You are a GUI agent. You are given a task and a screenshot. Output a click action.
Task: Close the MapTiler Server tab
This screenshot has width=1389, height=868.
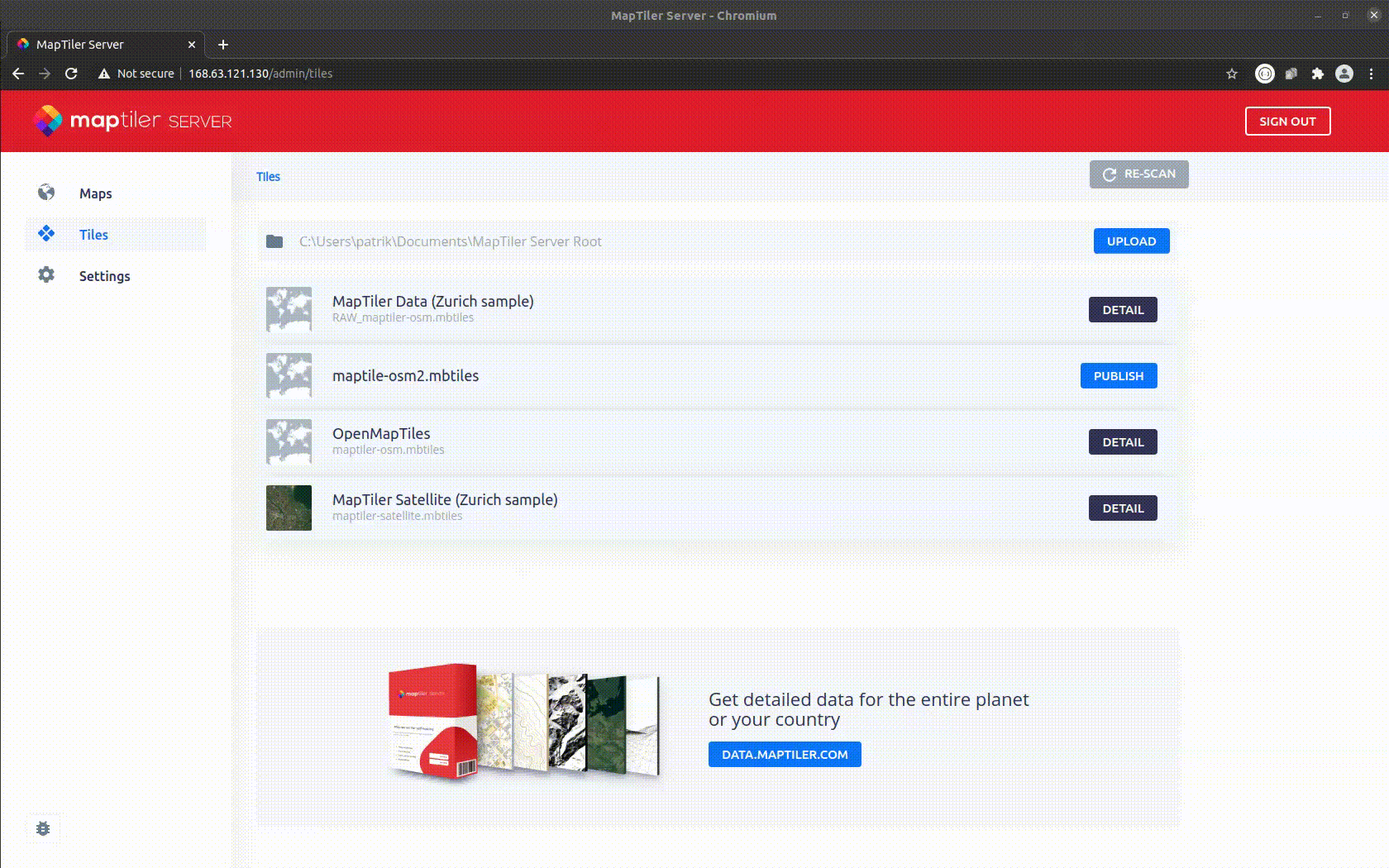[192, 45]
